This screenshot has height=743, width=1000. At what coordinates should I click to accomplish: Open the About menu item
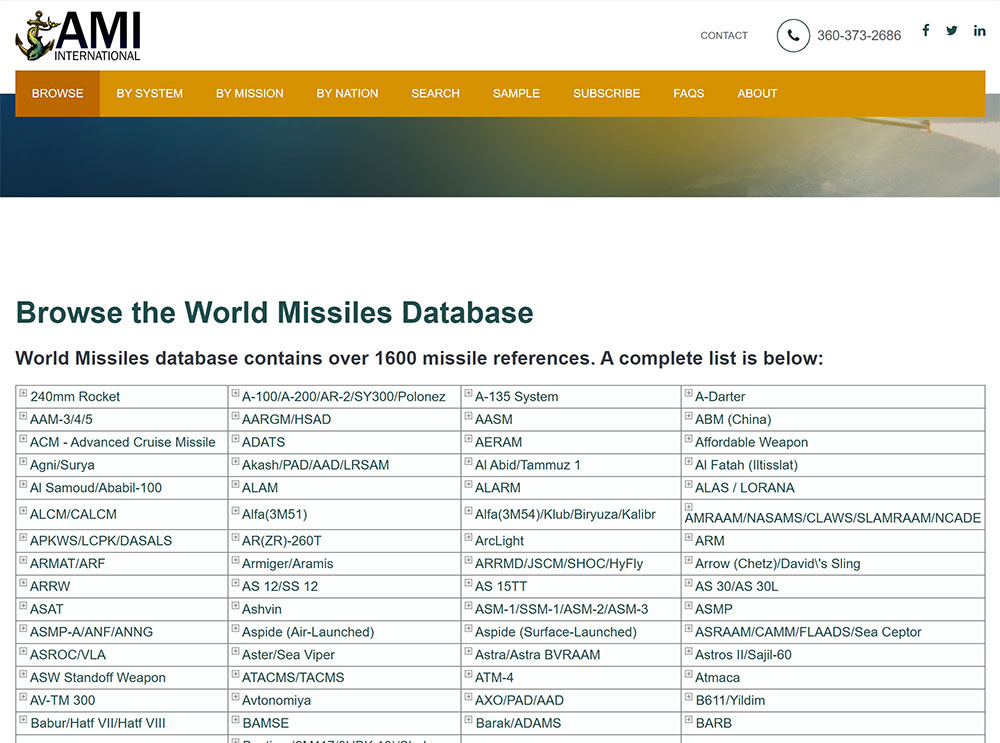coord(757,93)
